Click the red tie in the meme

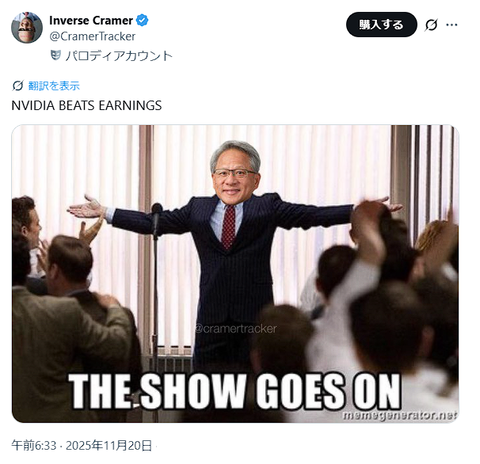click(x=228, y=227)
